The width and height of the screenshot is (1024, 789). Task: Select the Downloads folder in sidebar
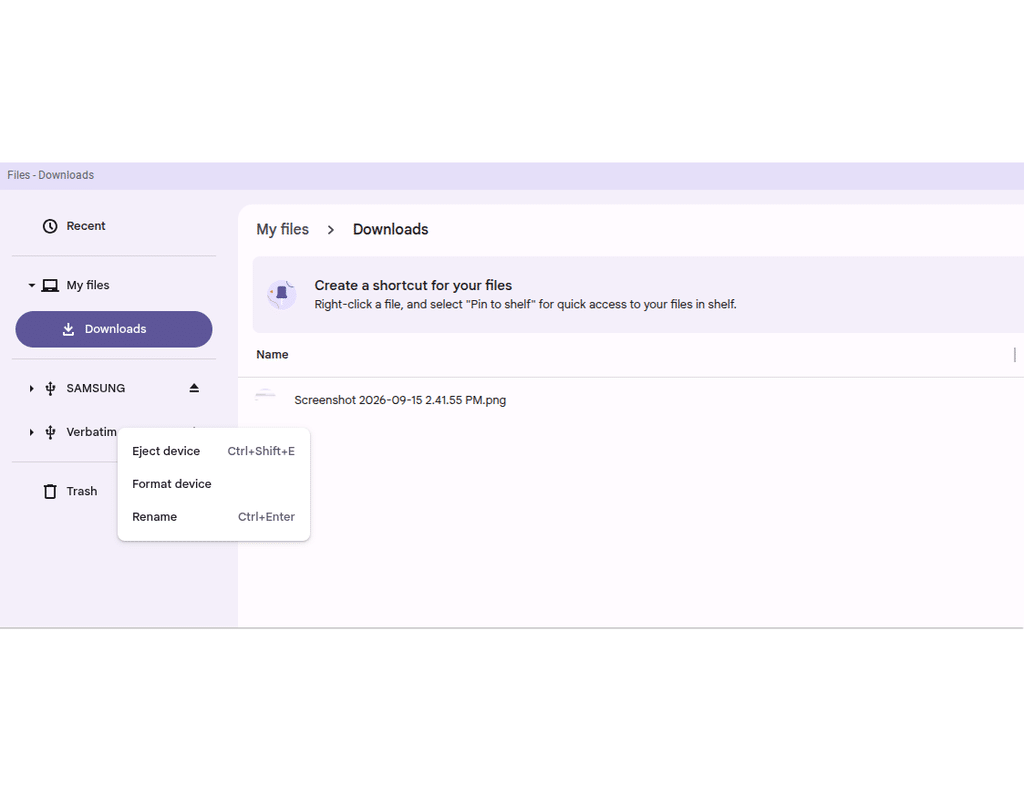[114, 329]
